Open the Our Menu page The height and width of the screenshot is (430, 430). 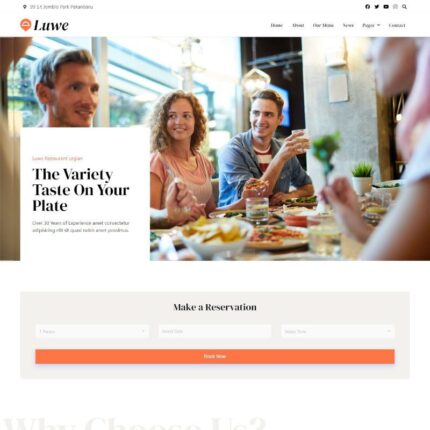click(323, 25)
